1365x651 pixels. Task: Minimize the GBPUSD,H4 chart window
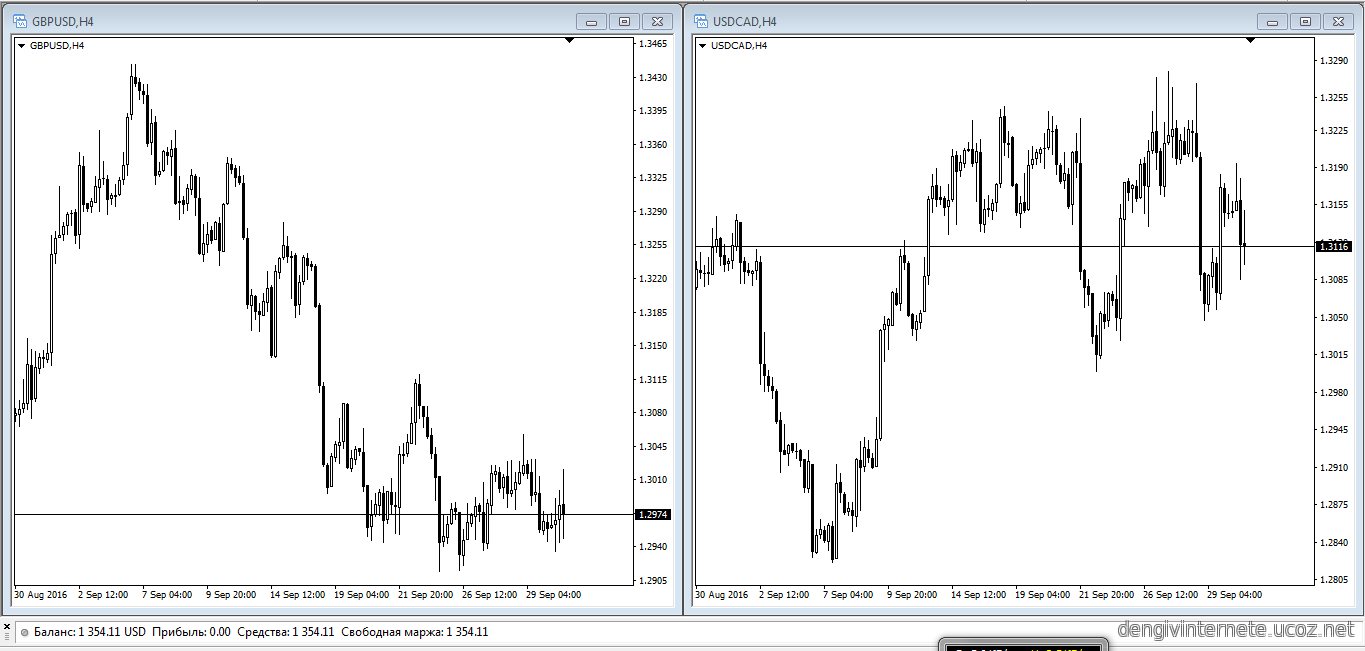pos(592,21)
